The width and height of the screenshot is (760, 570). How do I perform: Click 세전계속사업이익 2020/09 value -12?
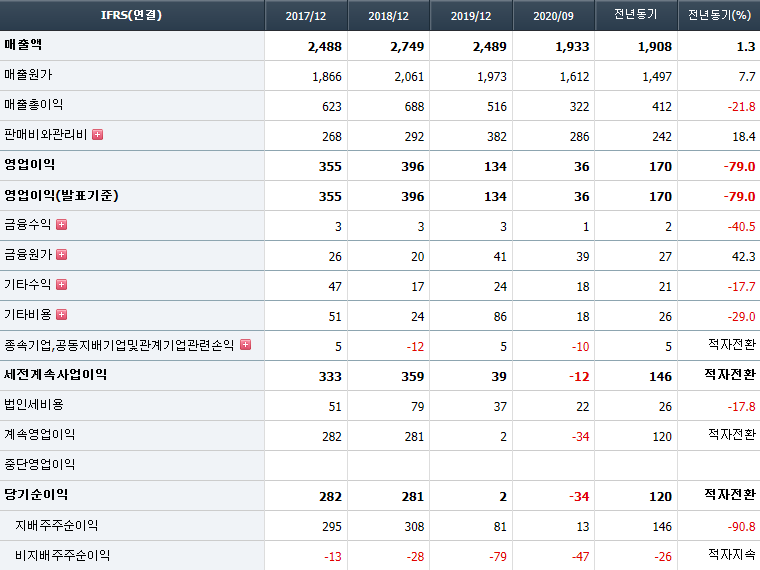point(579,377)
